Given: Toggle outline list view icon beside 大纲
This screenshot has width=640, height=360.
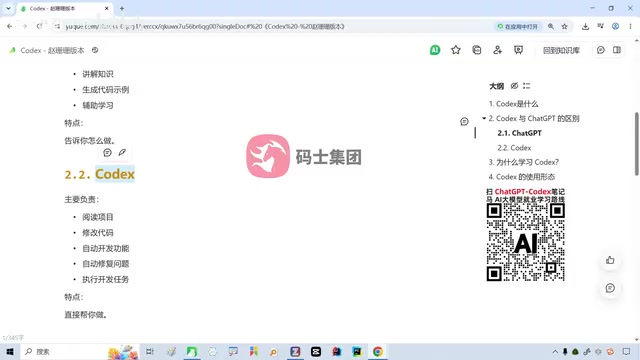Looking at the screenshot, I should click(x=527, y=86).
